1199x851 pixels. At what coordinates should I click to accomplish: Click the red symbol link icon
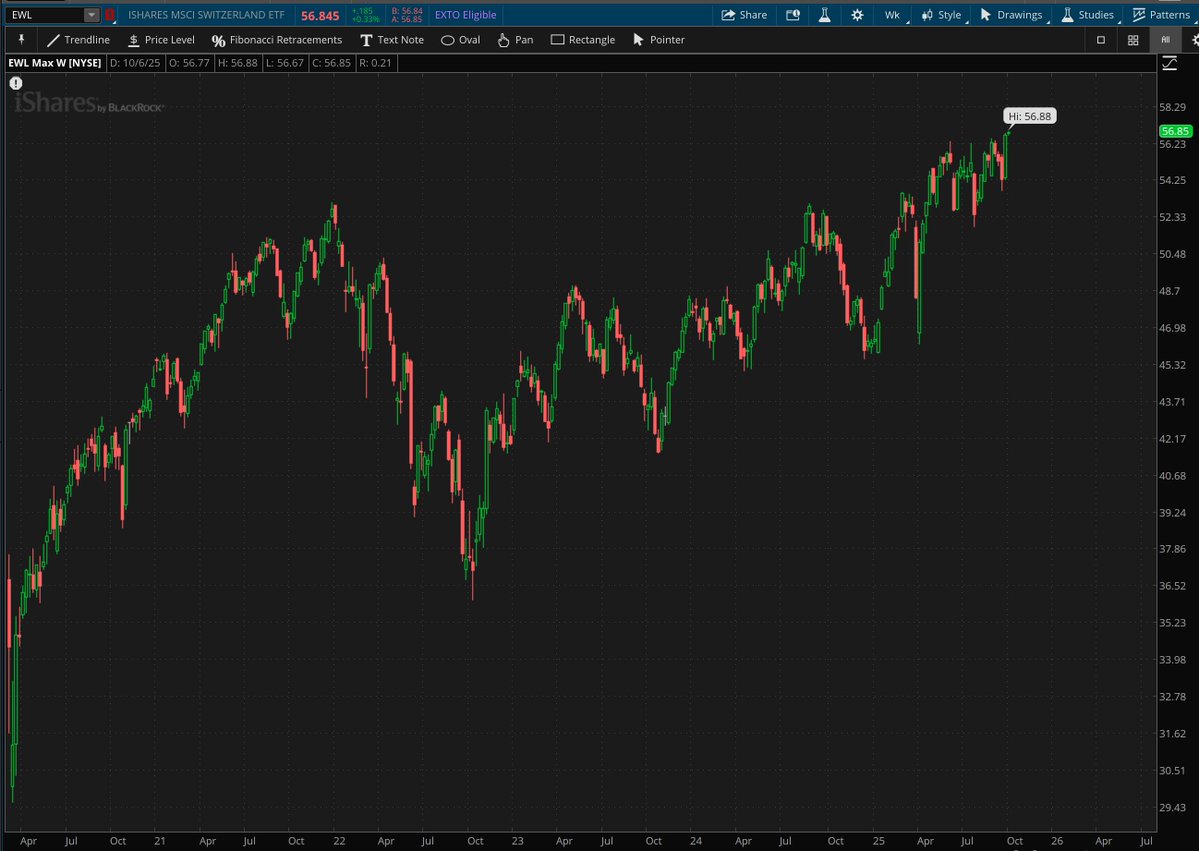click(110, 15)
